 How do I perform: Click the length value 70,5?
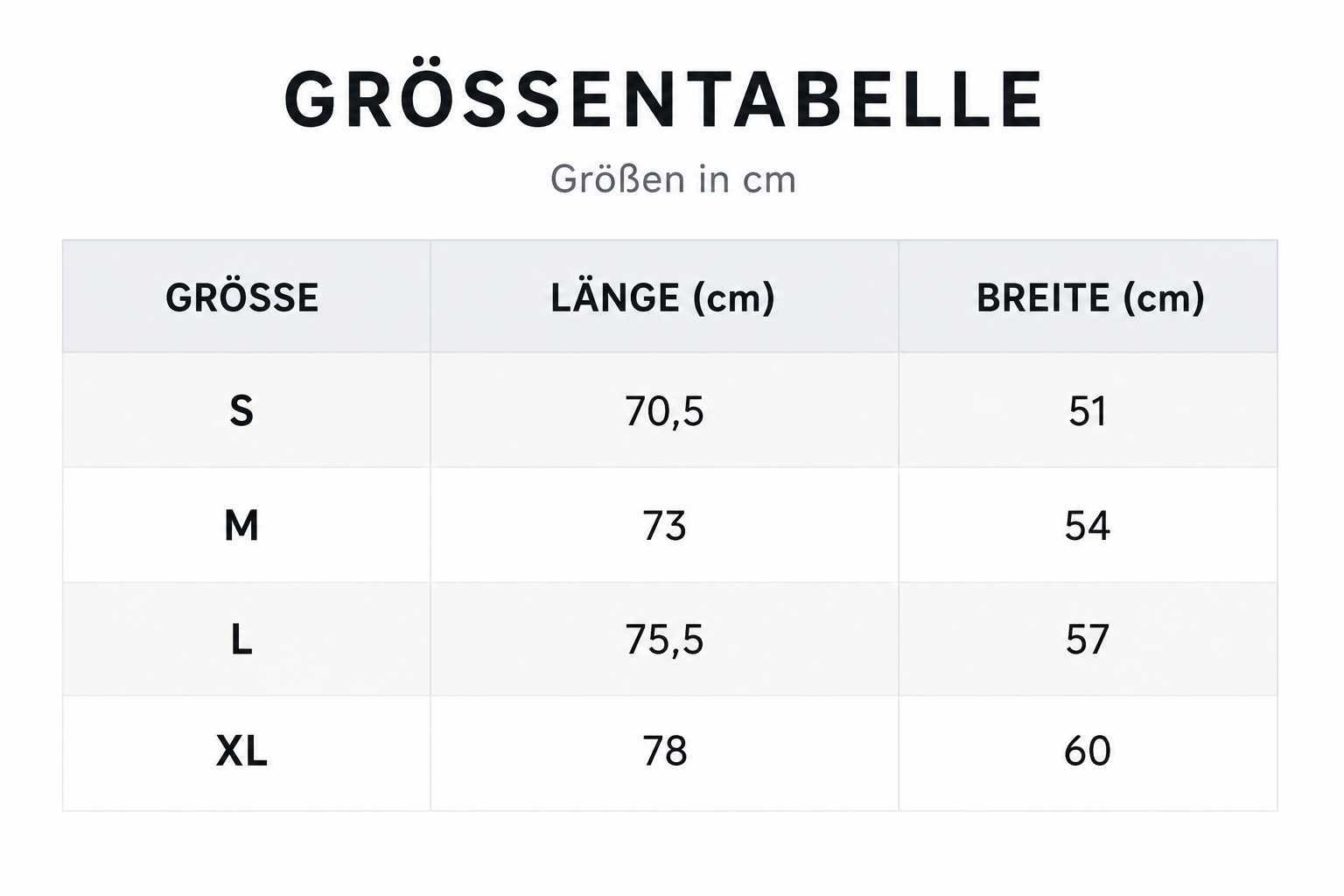tap(664, 411)
